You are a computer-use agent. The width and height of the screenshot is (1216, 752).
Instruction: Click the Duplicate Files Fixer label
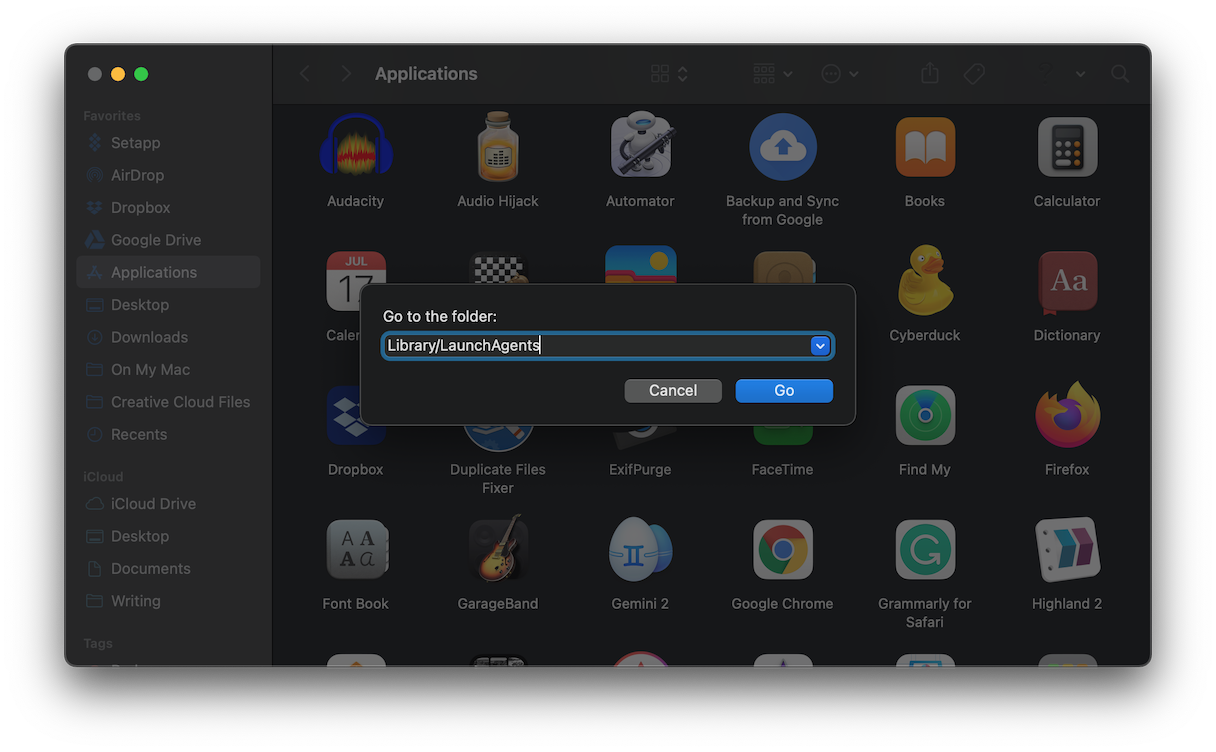click(498, 478)
